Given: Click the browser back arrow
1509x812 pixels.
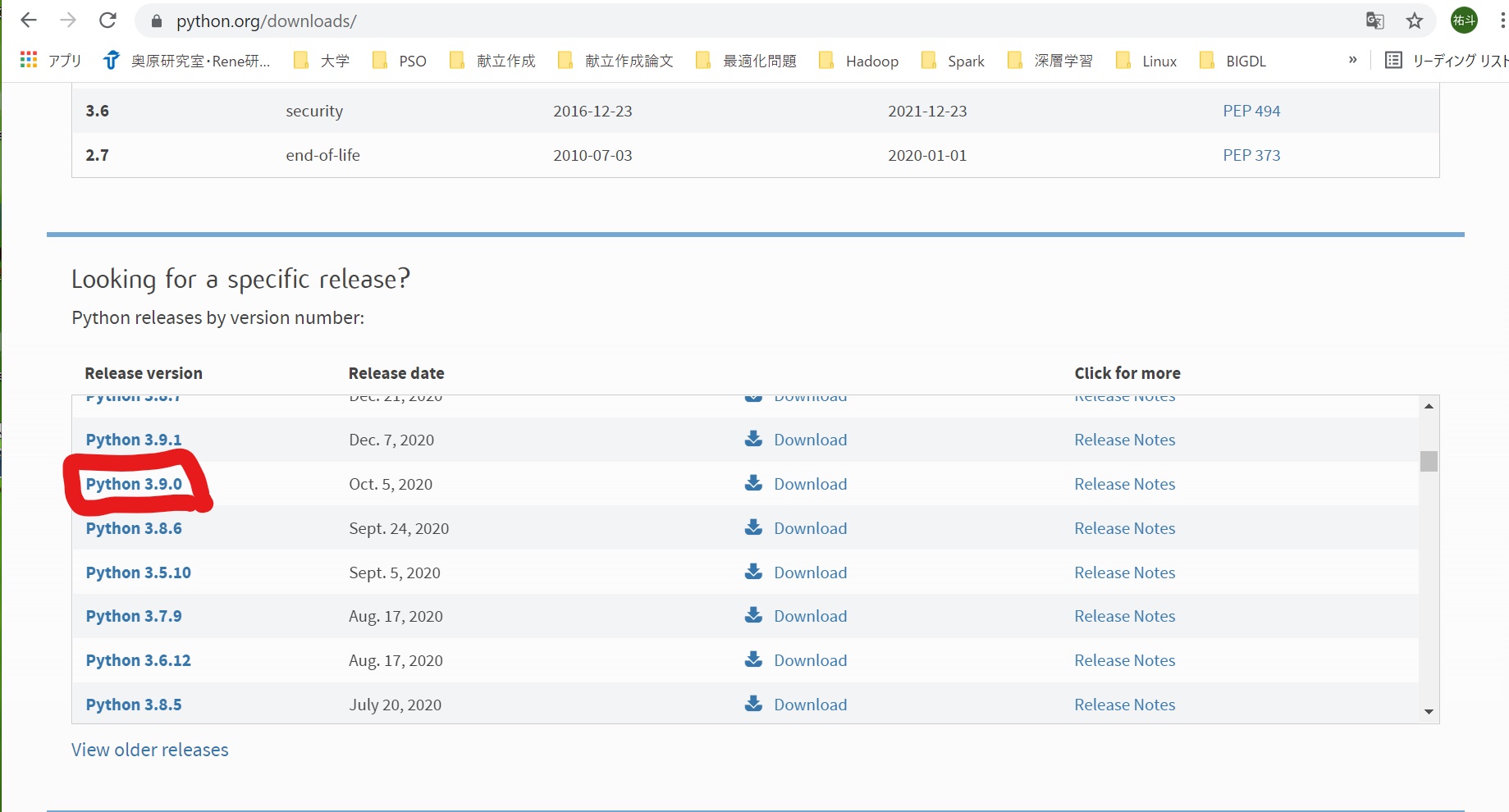Looking at the screenshot, I should (x=29, y=21).
